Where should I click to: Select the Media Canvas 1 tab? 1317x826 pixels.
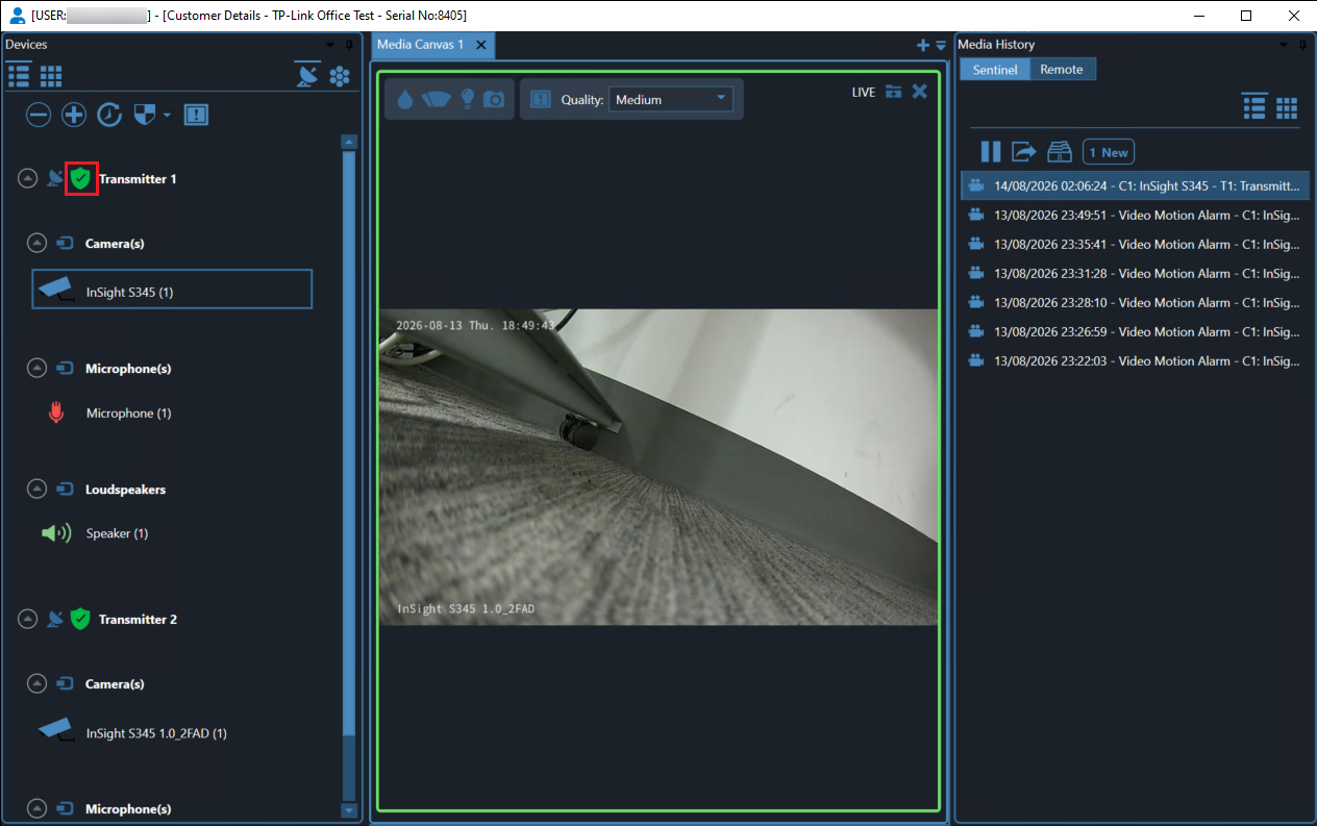pyautogui.click(x=421, y=45)
